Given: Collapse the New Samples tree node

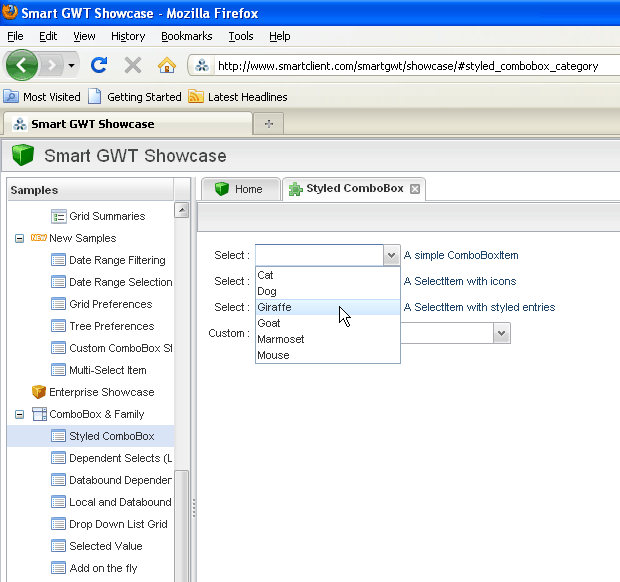Looking at the screenshot, I should click(19, 239).
